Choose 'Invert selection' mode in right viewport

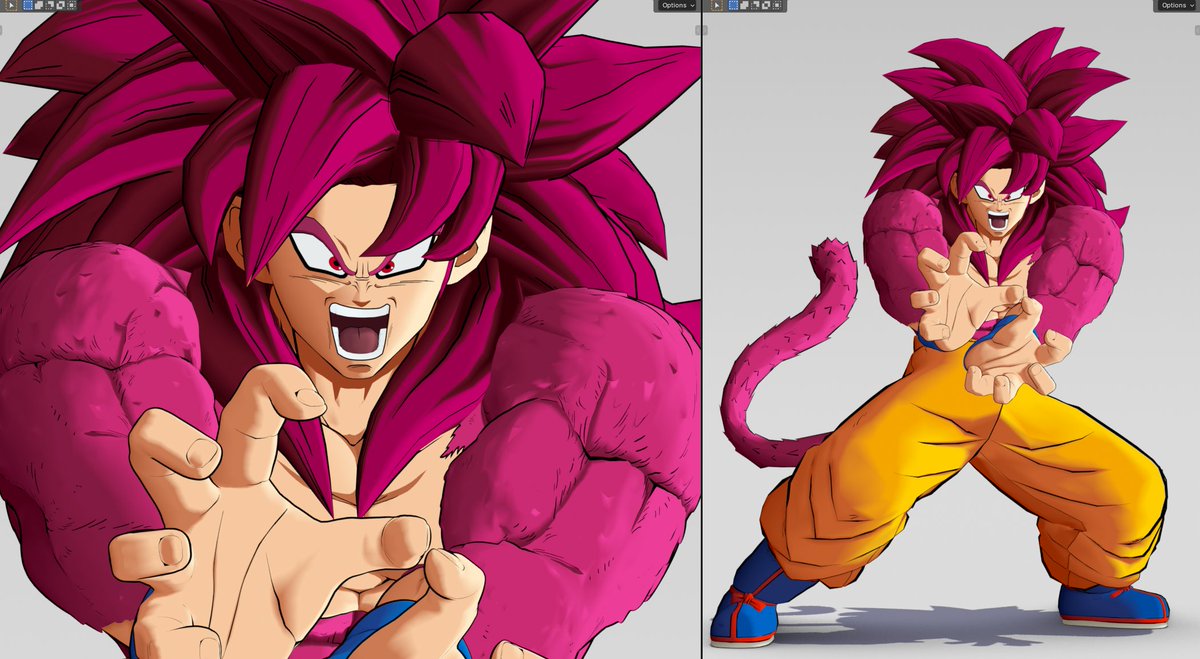pos(766,5)
